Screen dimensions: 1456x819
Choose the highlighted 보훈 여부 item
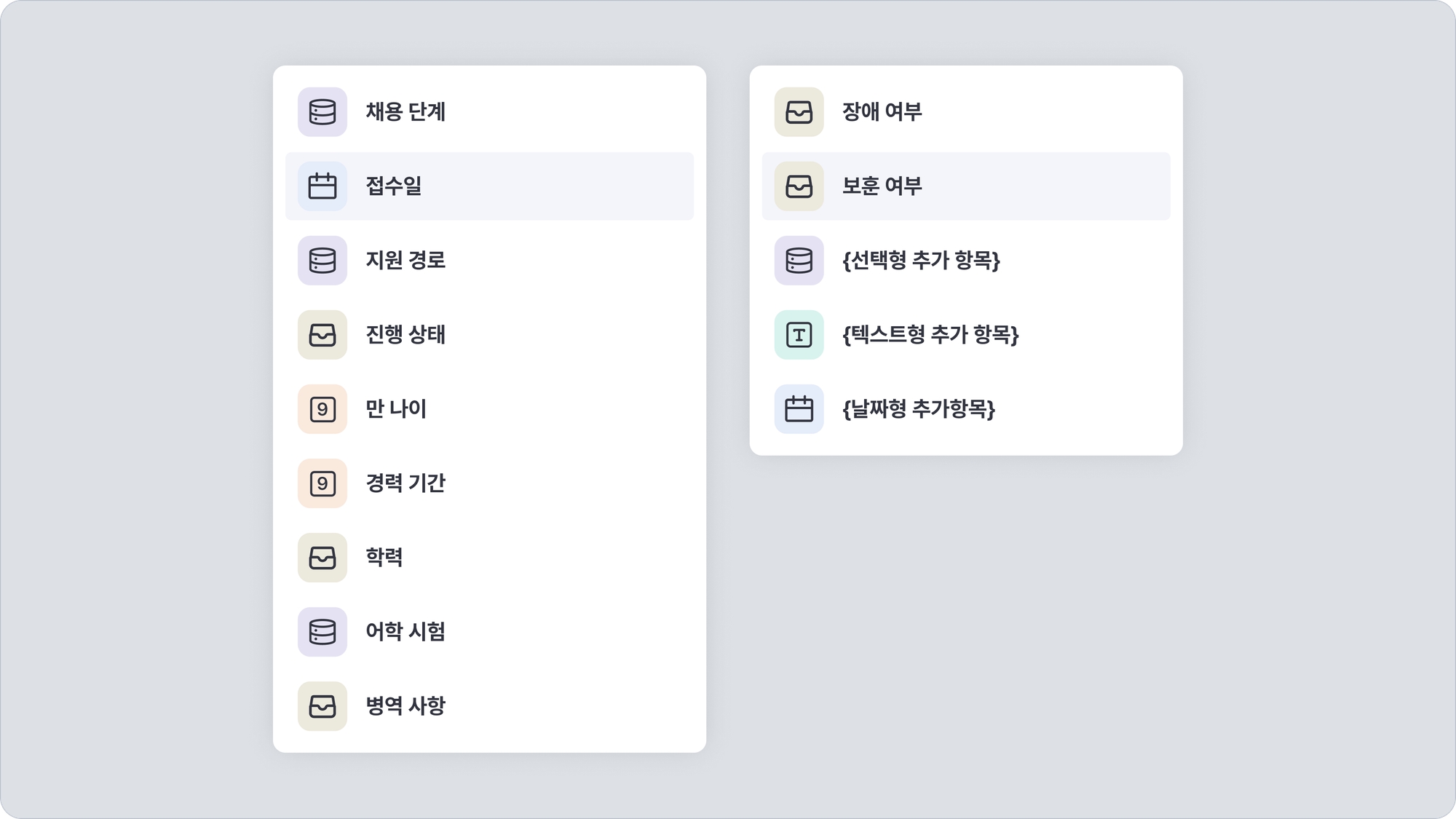[882, 186]
